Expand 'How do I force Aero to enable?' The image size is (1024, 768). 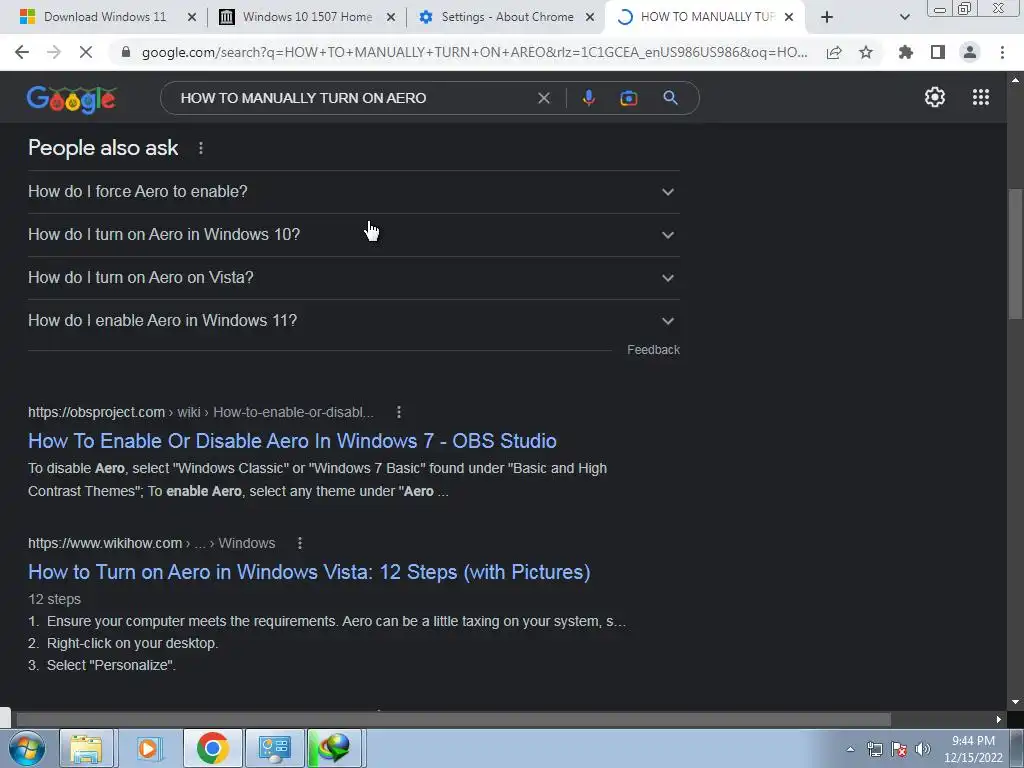[x=354, y=192]
